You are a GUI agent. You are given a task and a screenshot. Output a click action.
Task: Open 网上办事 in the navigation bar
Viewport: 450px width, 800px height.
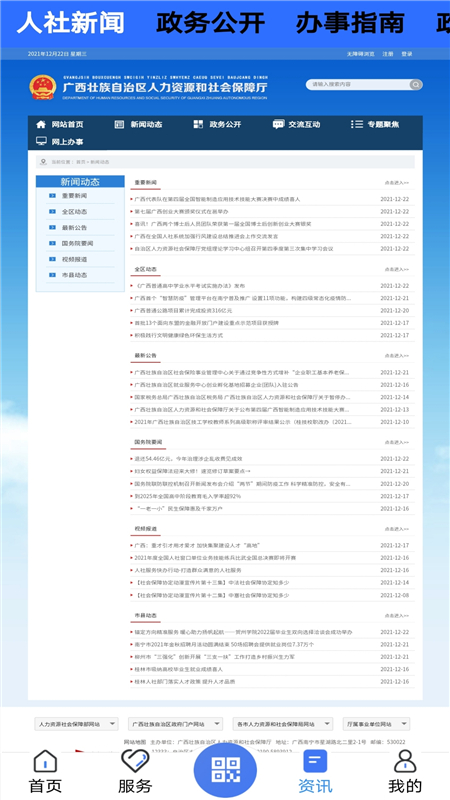pyautogui.click(x=67, y=141)
